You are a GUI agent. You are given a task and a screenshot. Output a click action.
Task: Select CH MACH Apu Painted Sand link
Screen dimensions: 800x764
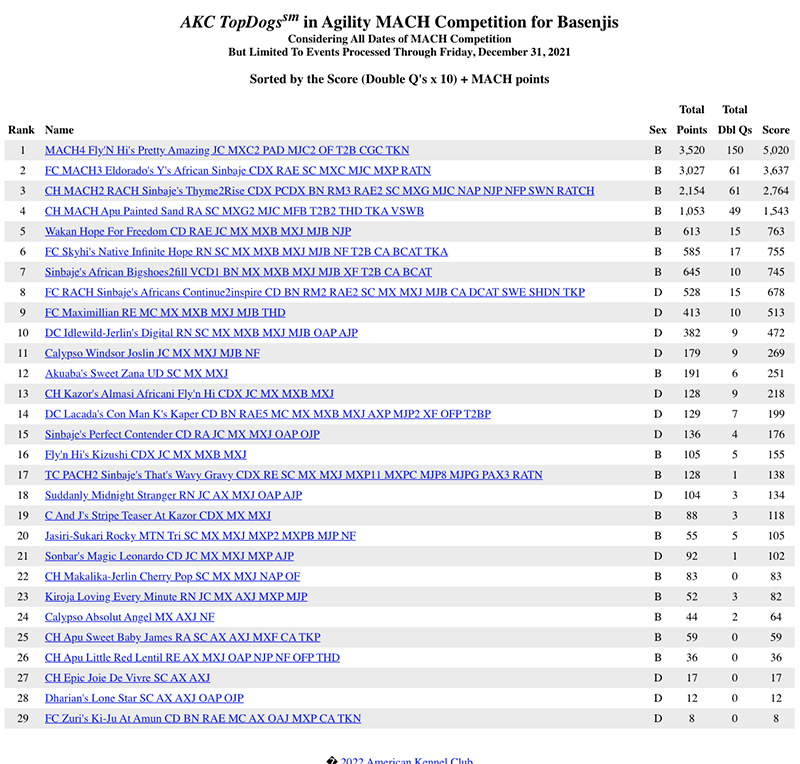(x=234, y=211)
